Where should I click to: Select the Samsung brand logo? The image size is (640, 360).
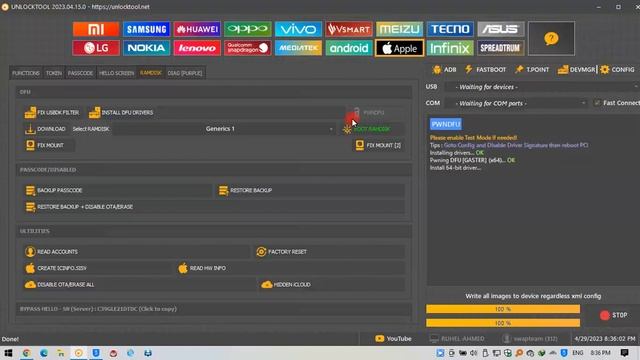[147, 29]
